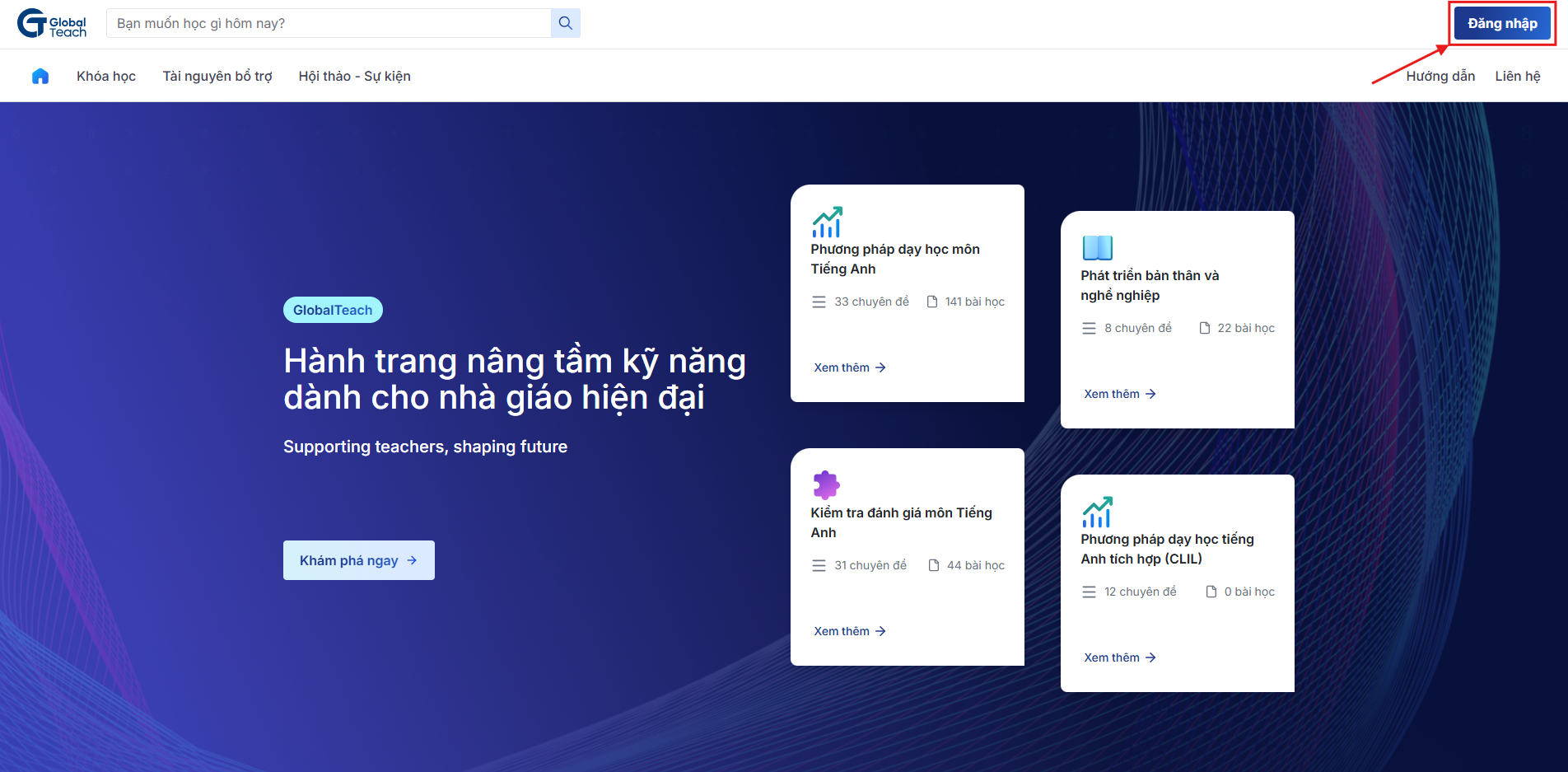Select the home icon in navigation

point(40,75)
